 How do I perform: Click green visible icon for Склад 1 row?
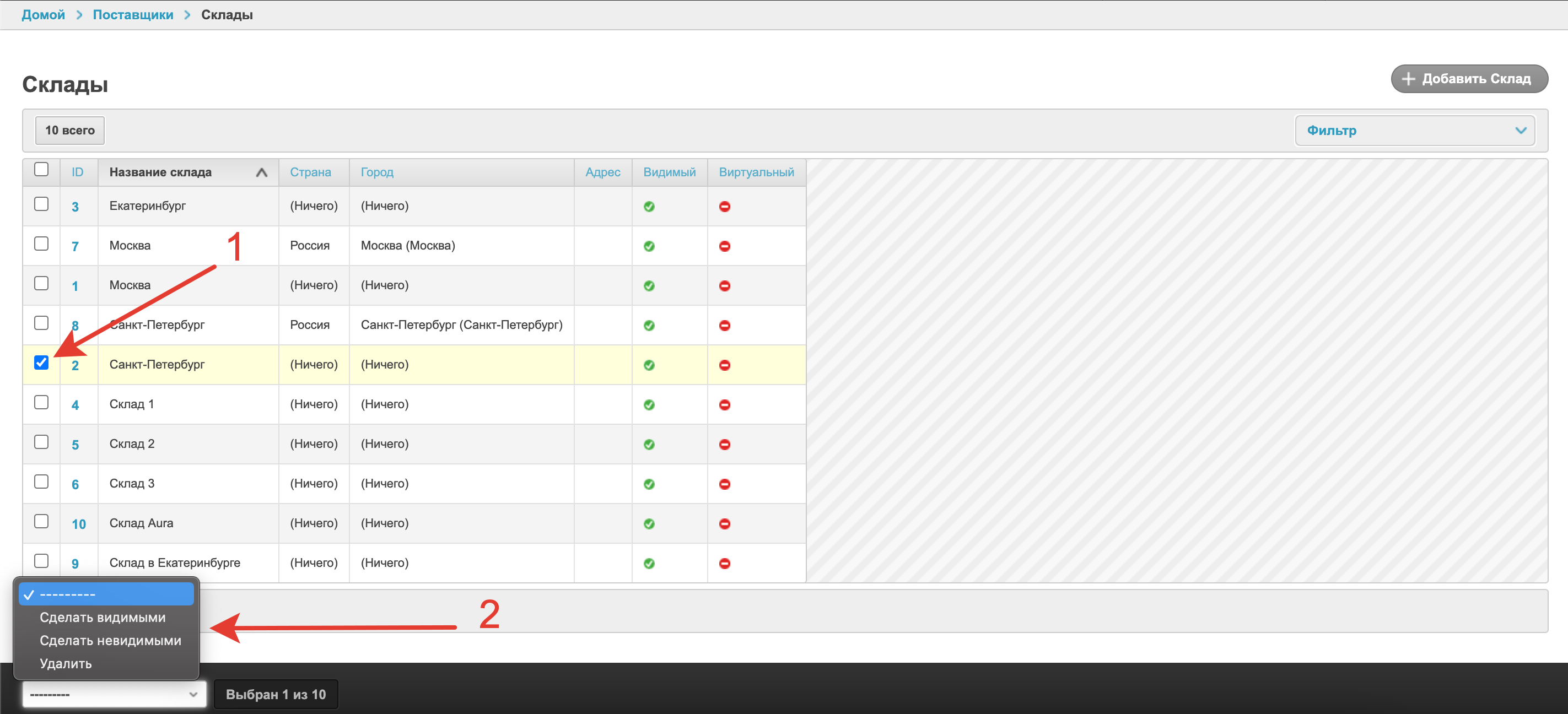[x=649, y=405]
